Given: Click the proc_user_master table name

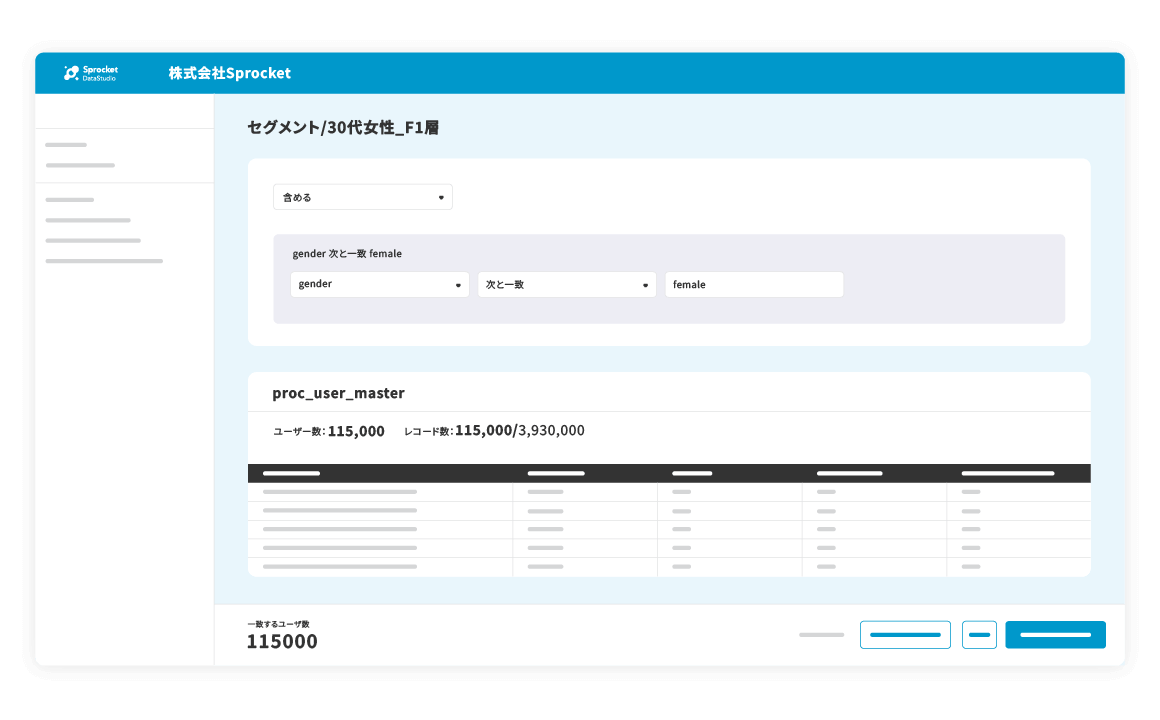Looking at the screenshot, I should coord(338,393).
